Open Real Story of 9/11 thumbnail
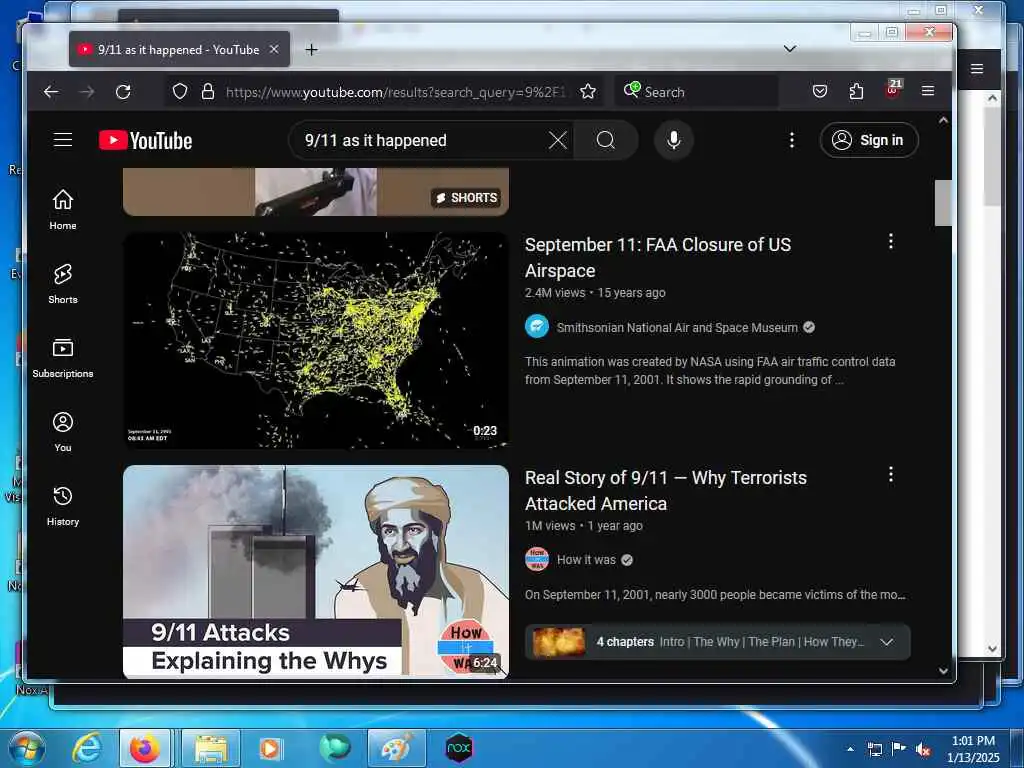 [316, 572]
